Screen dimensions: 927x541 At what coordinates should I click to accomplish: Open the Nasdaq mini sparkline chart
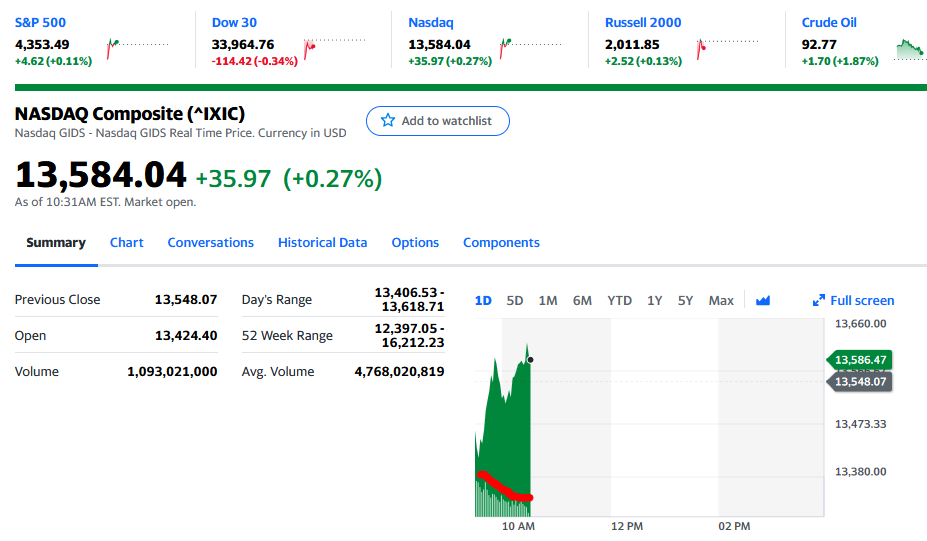(x=530, y=48)
